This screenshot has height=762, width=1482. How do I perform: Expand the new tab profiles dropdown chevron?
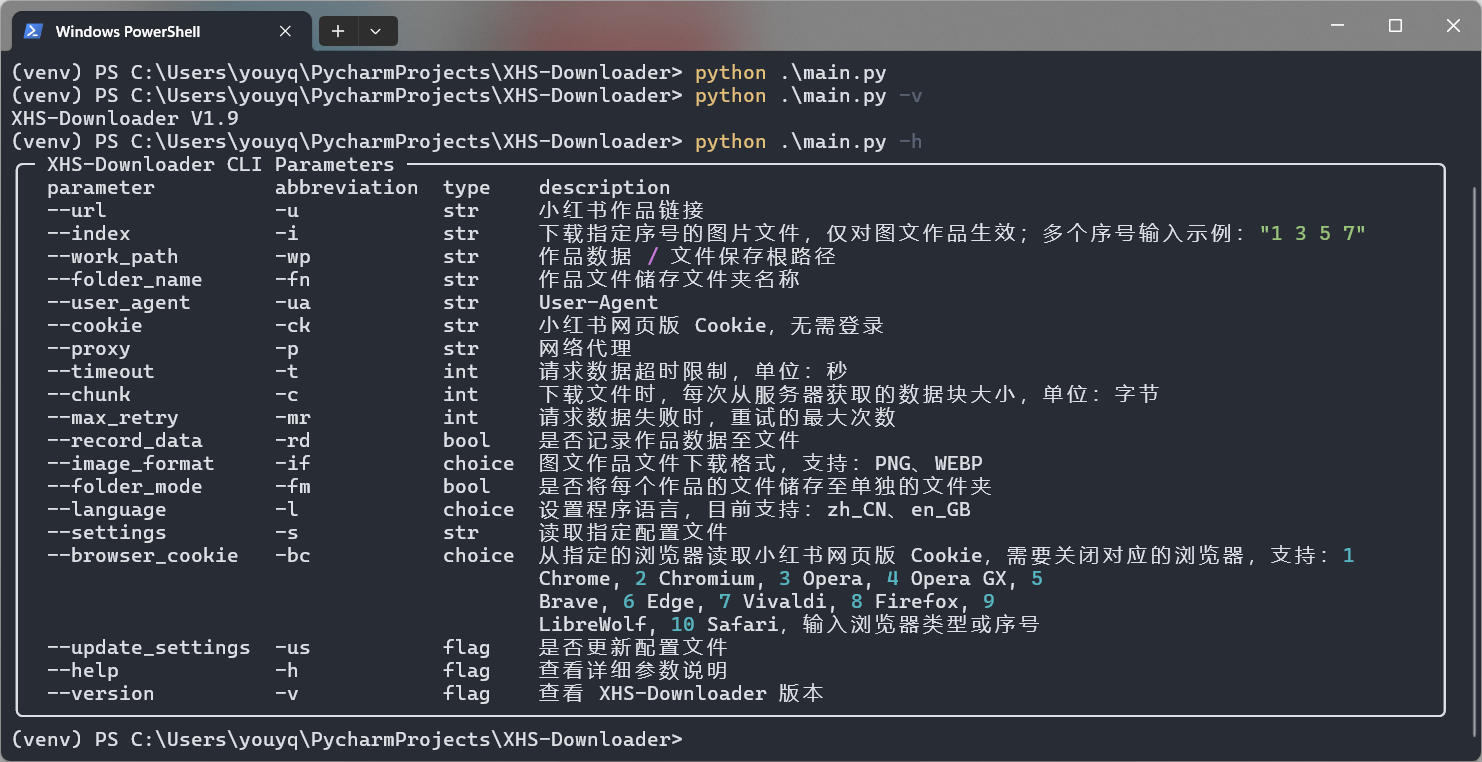click(x=376, y=31)
